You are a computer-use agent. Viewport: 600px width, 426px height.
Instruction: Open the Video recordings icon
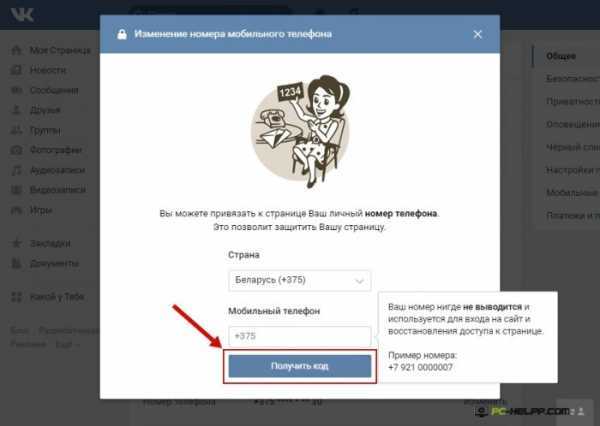click(16, 190)
